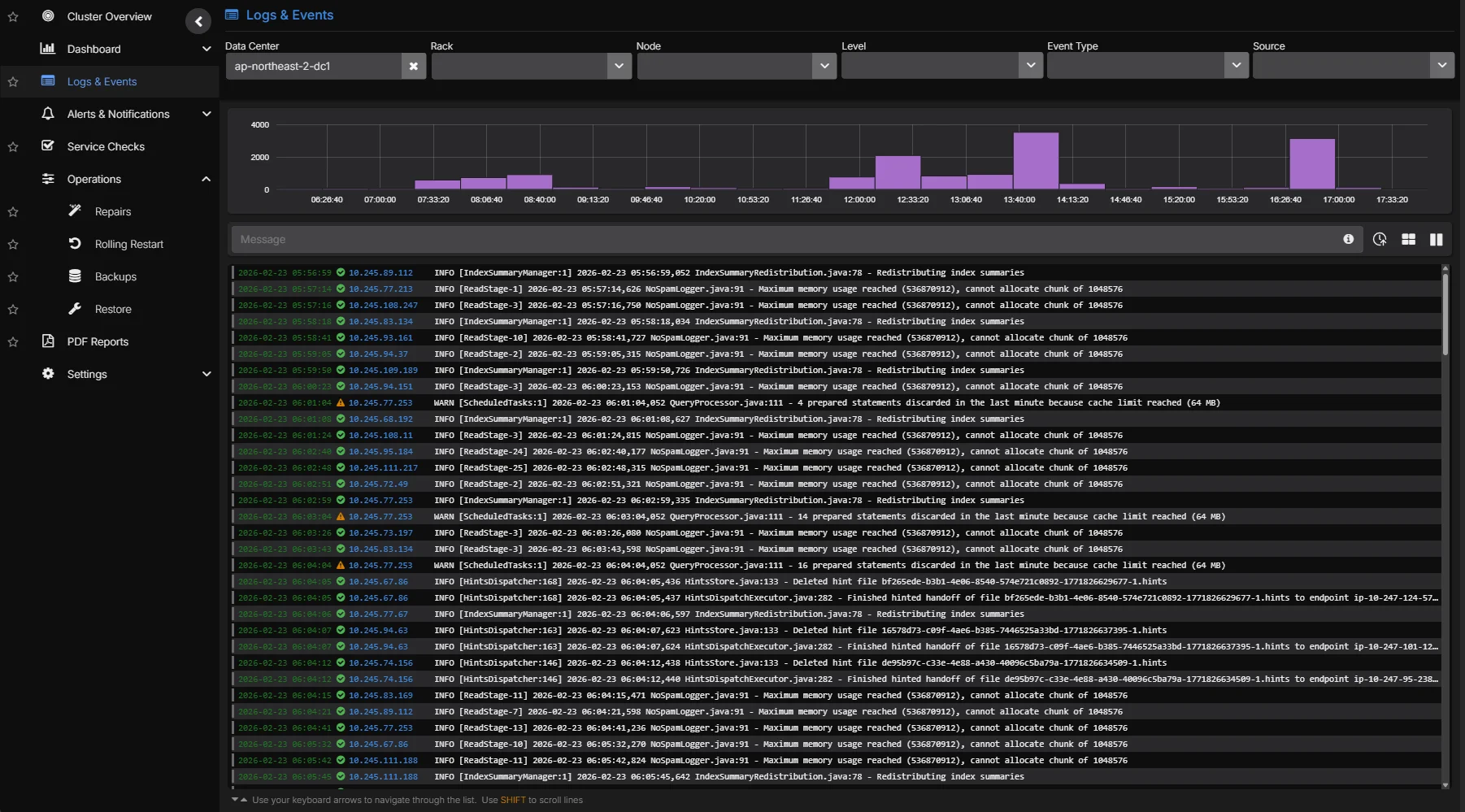Expand the Level dropdown filter

pyautogui.click(x=941, y=67)
